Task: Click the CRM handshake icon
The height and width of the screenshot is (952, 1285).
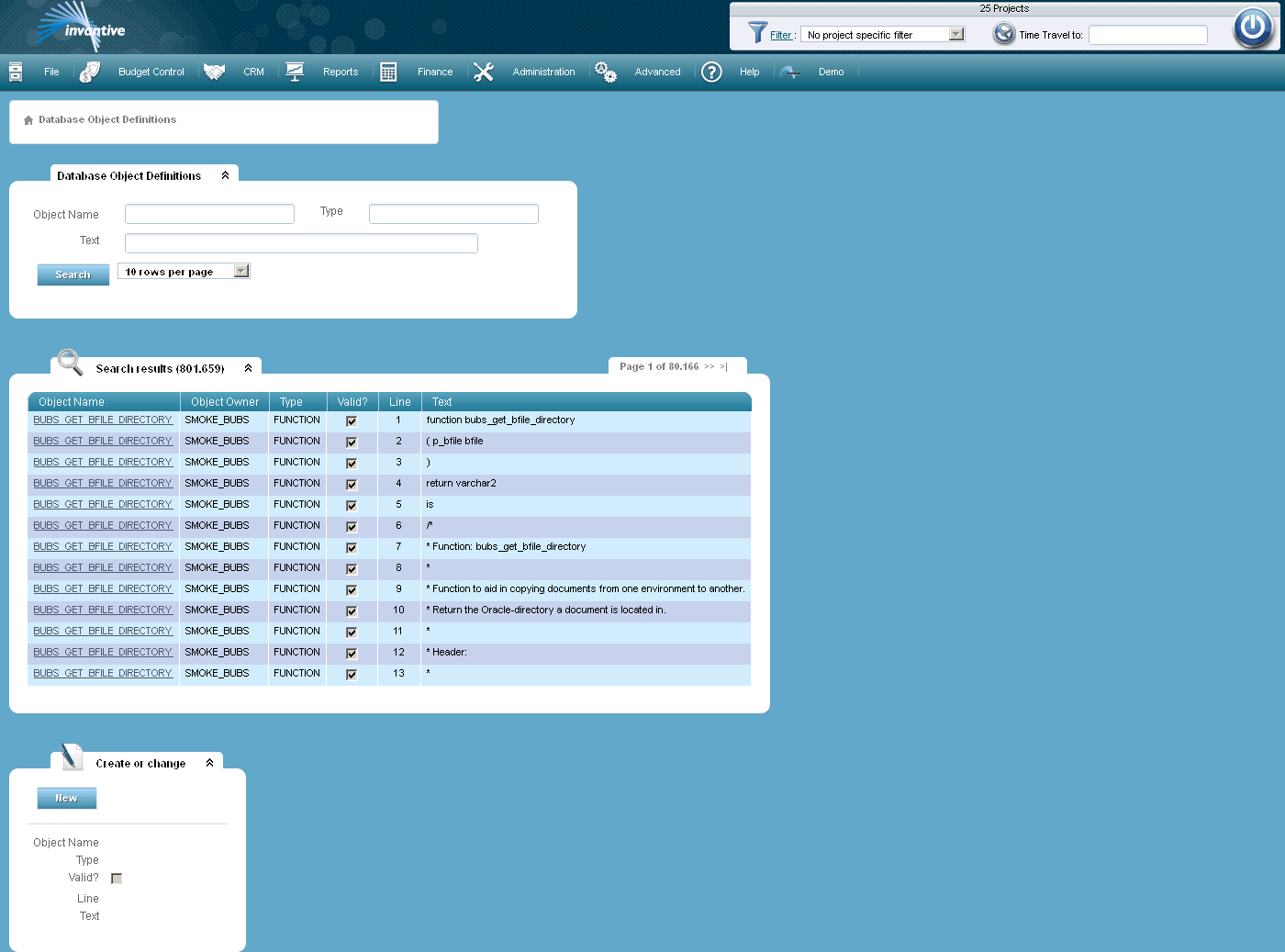Action: pyautogui.click(x=214, y=71)
